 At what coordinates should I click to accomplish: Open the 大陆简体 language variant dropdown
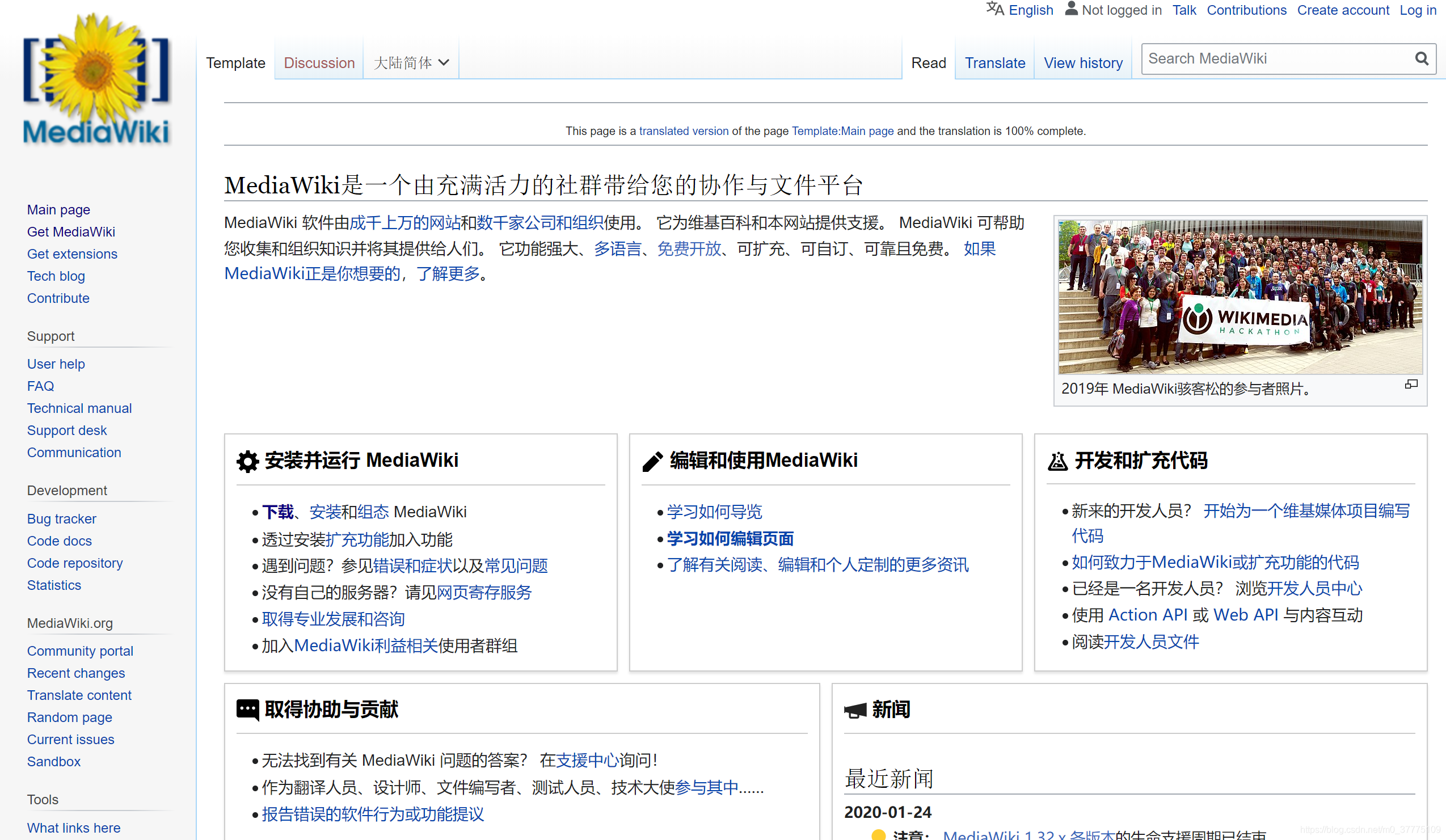411,62
